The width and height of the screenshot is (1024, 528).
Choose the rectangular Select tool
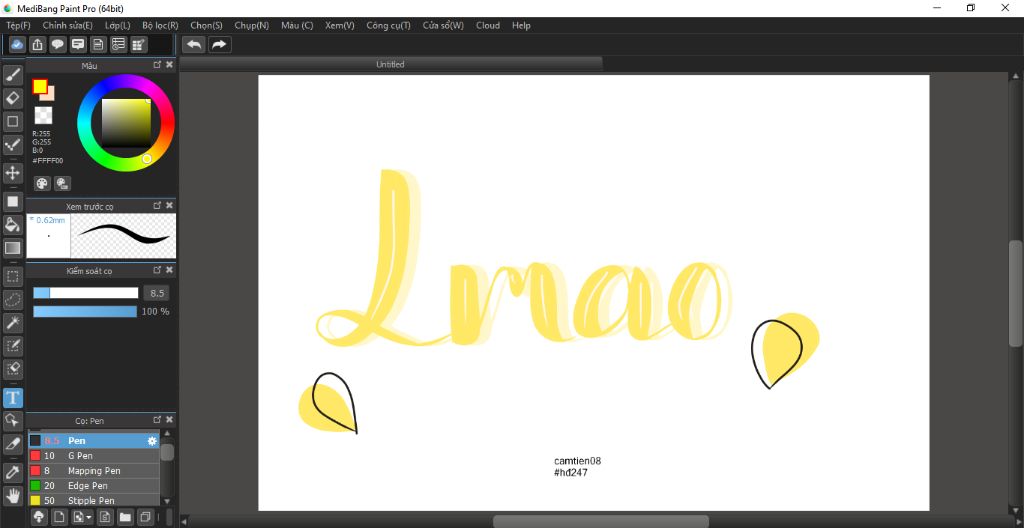click(x=12, y=276)
